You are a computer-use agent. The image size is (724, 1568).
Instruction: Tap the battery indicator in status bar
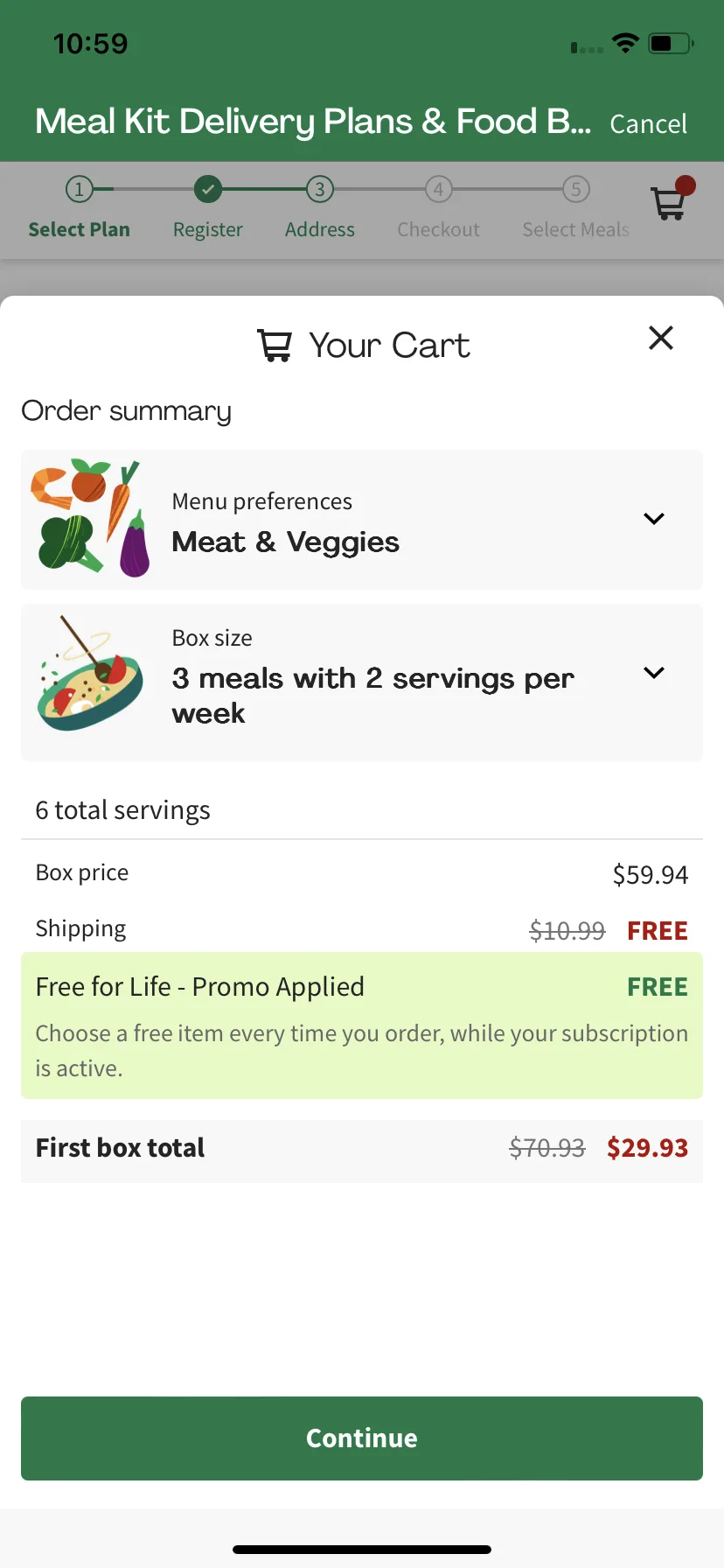point(671,43)
